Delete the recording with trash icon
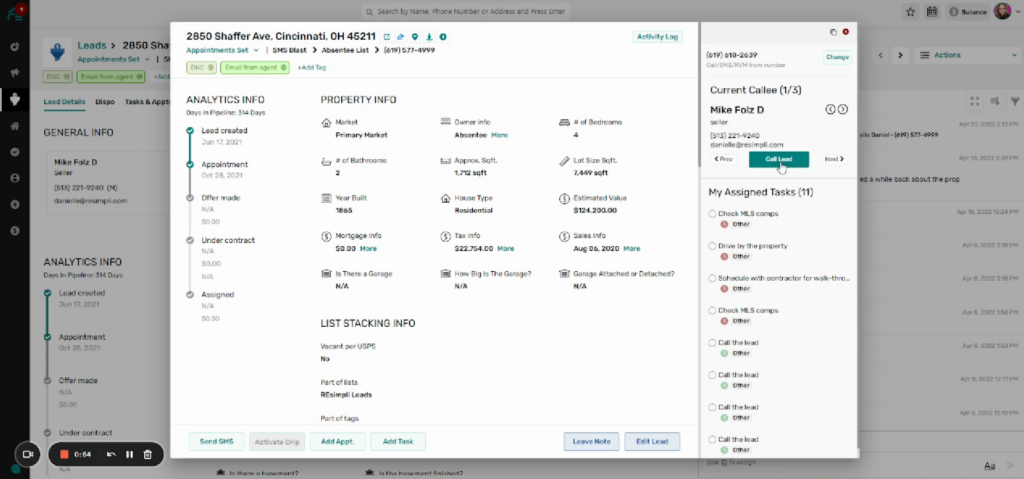 [148, 454]
